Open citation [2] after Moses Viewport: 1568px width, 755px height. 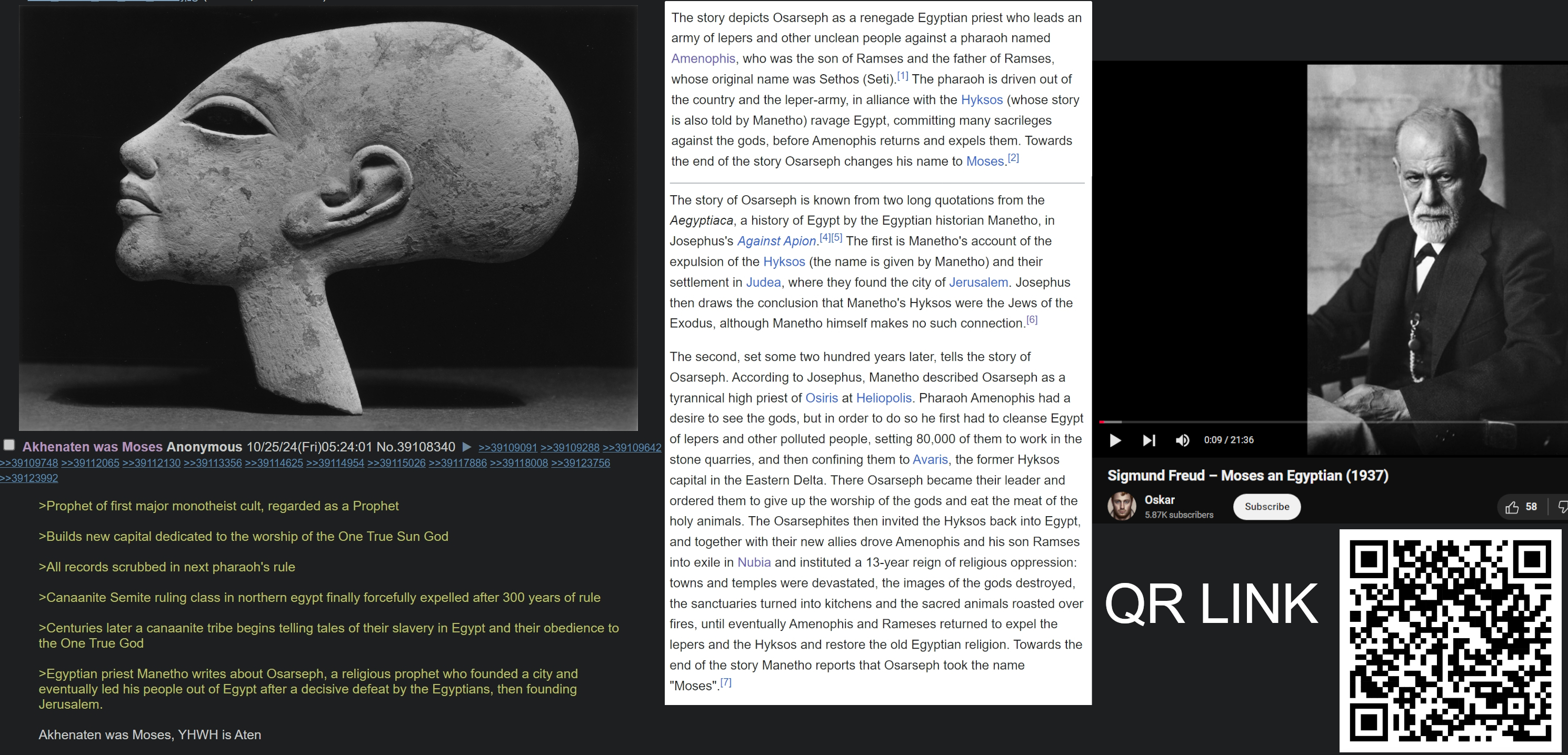(x=1013, y=157)
